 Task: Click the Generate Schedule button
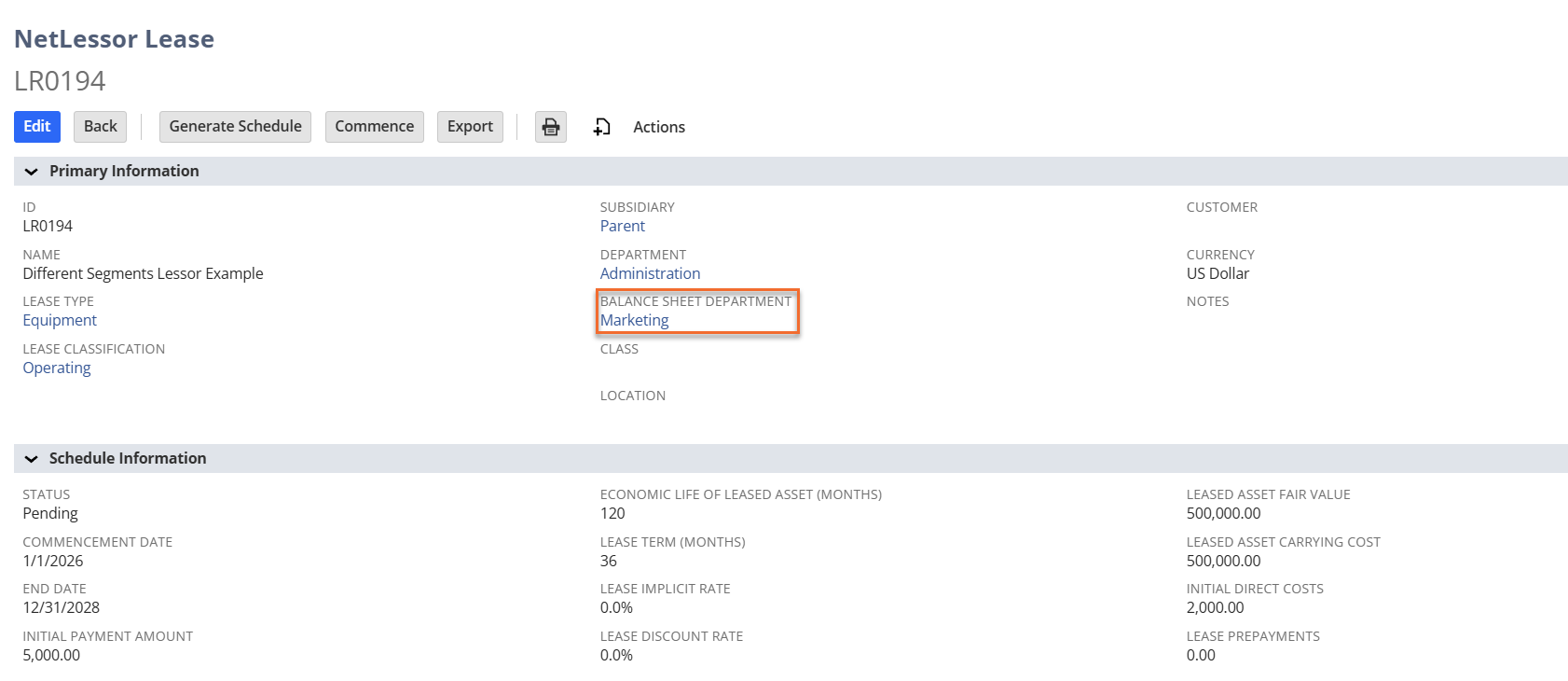(235, 127)
